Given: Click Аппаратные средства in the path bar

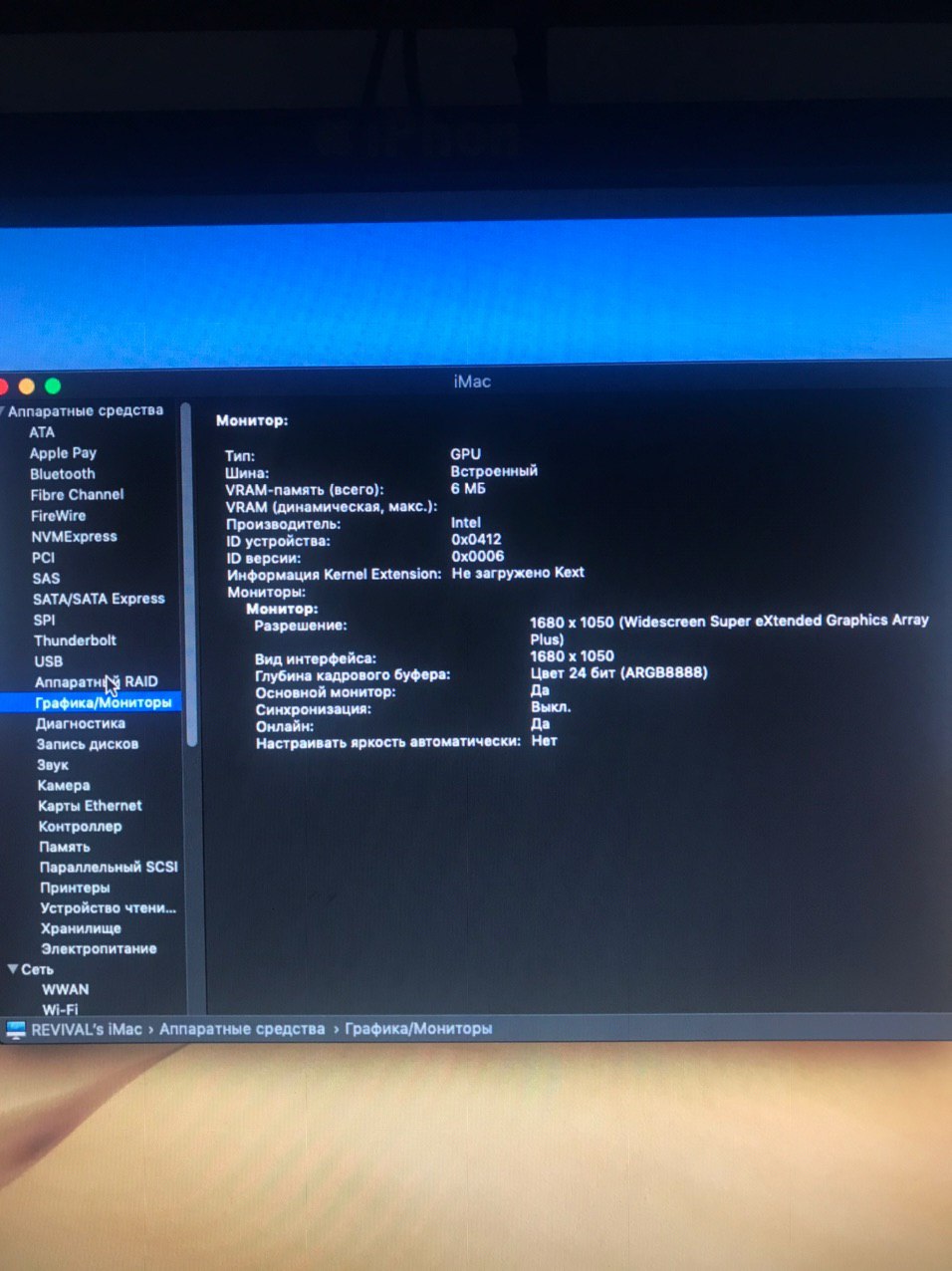Looking at the screenshot, I should pyautogui.click(x=242, y=1029).
